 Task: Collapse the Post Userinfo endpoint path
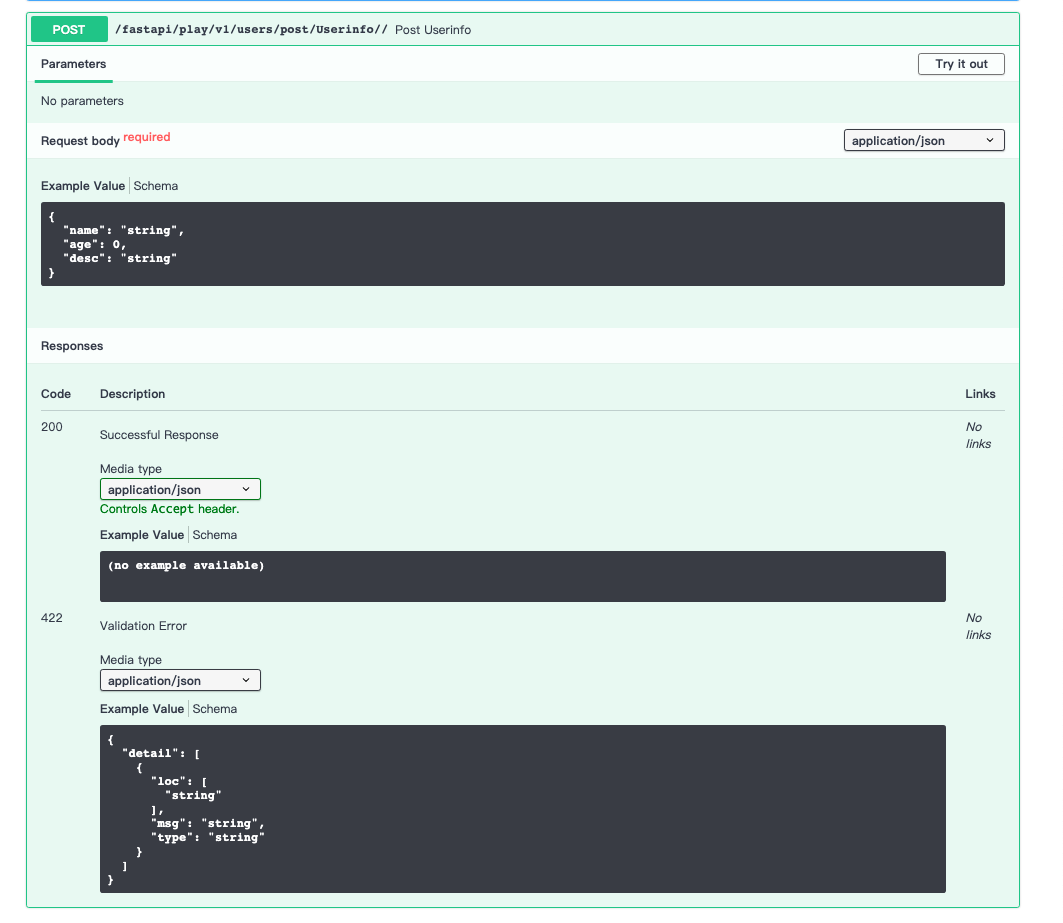pyautogui.click(x=251, y=30)
